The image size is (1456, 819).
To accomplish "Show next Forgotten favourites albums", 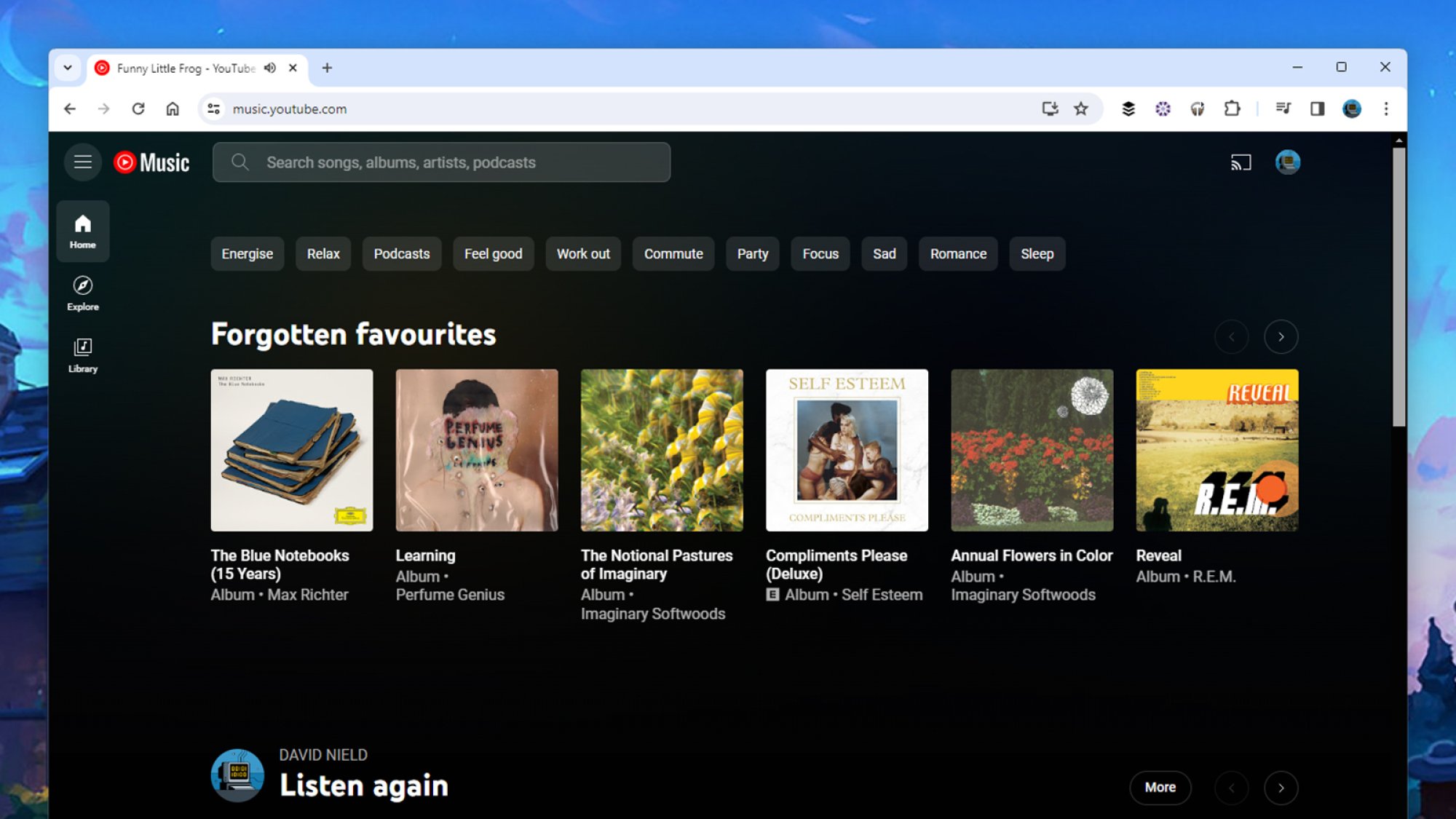I will pyautogui.click(x=1281, y=336).
